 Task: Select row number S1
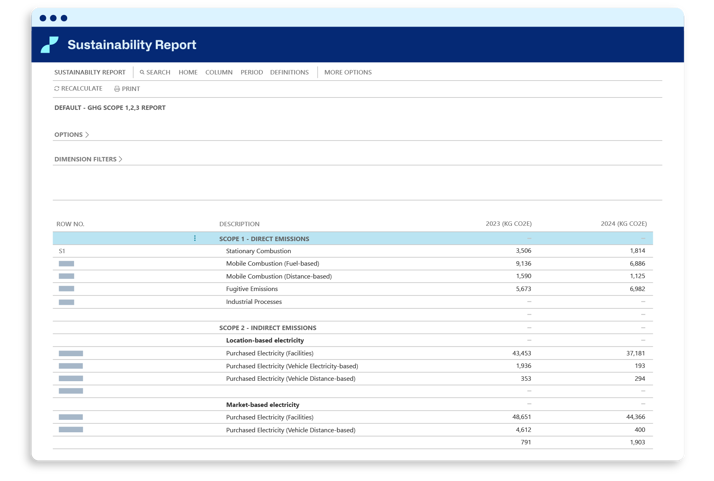click(62, 251)
